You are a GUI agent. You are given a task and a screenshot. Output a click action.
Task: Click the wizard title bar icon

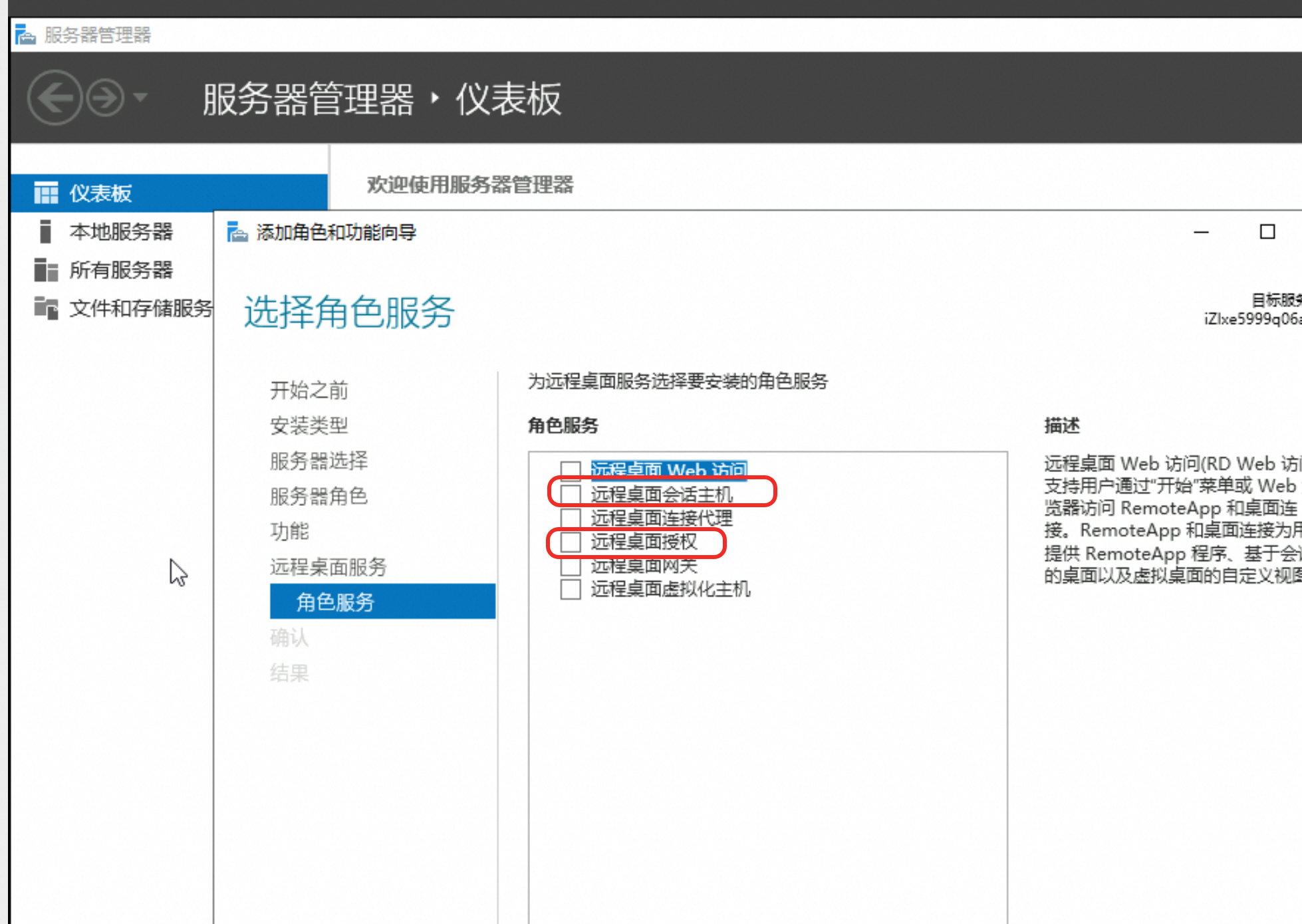pyautogui.click(x=237, y=232)
